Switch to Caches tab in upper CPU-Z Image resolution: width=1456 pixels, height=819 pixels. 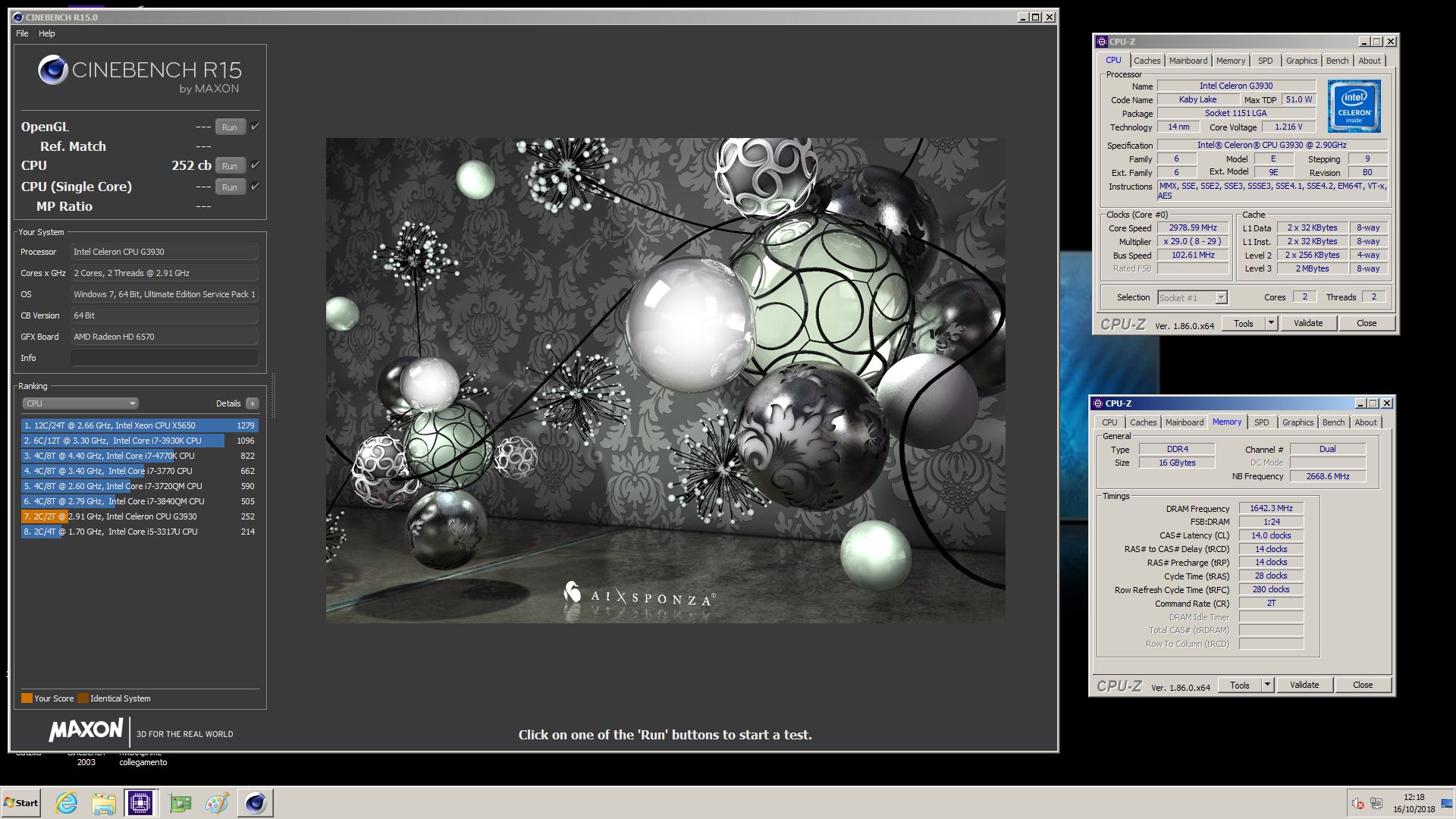[1147, 61]
